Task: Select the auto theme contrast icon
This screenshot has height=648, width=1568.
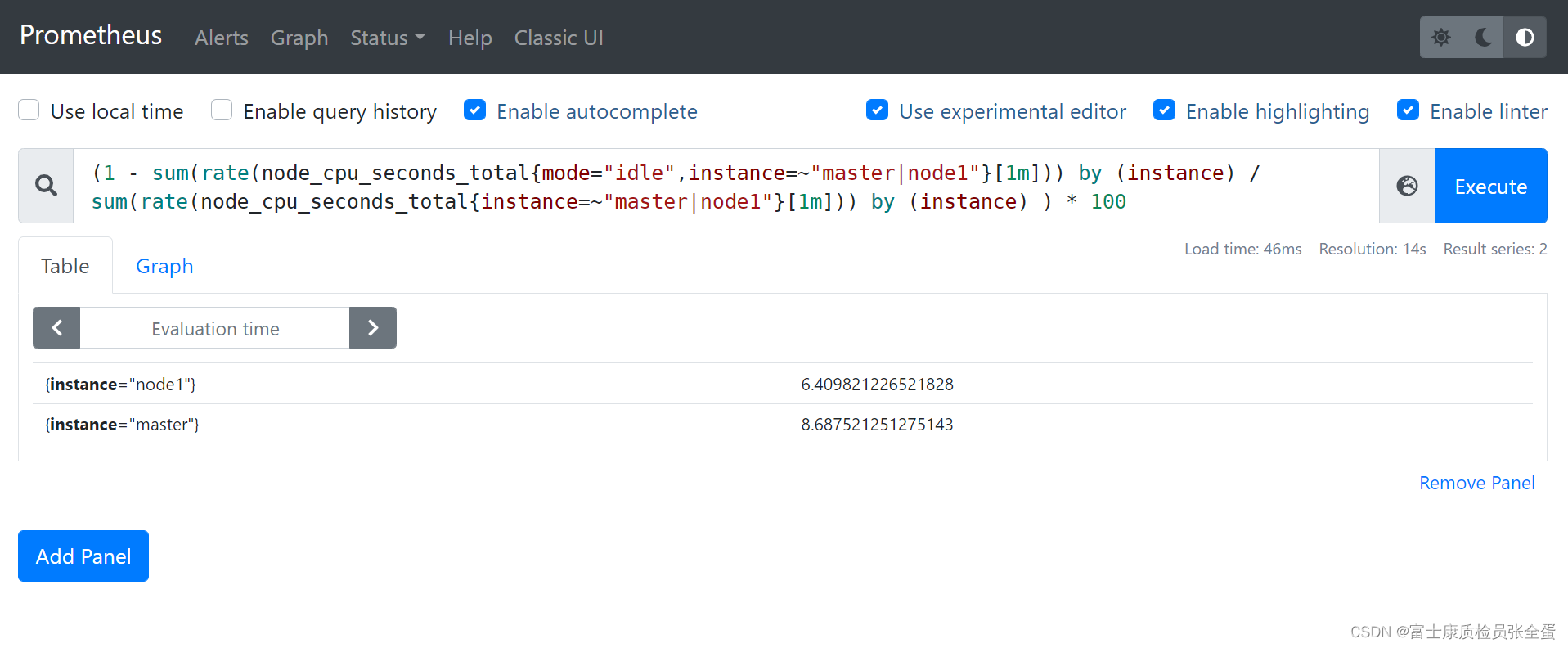Action: click(x=1525, y=38)
